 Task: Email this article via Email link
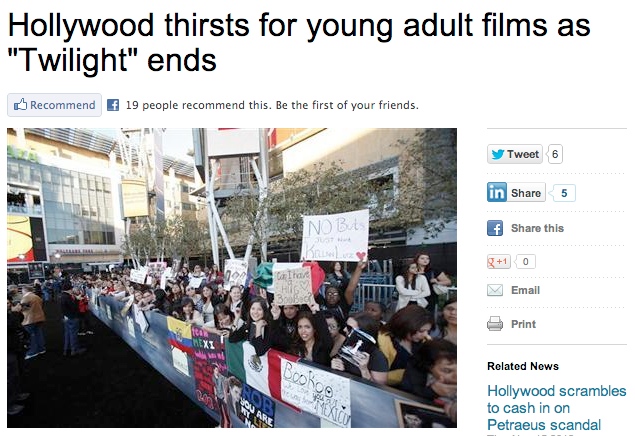tap(525, 290)
